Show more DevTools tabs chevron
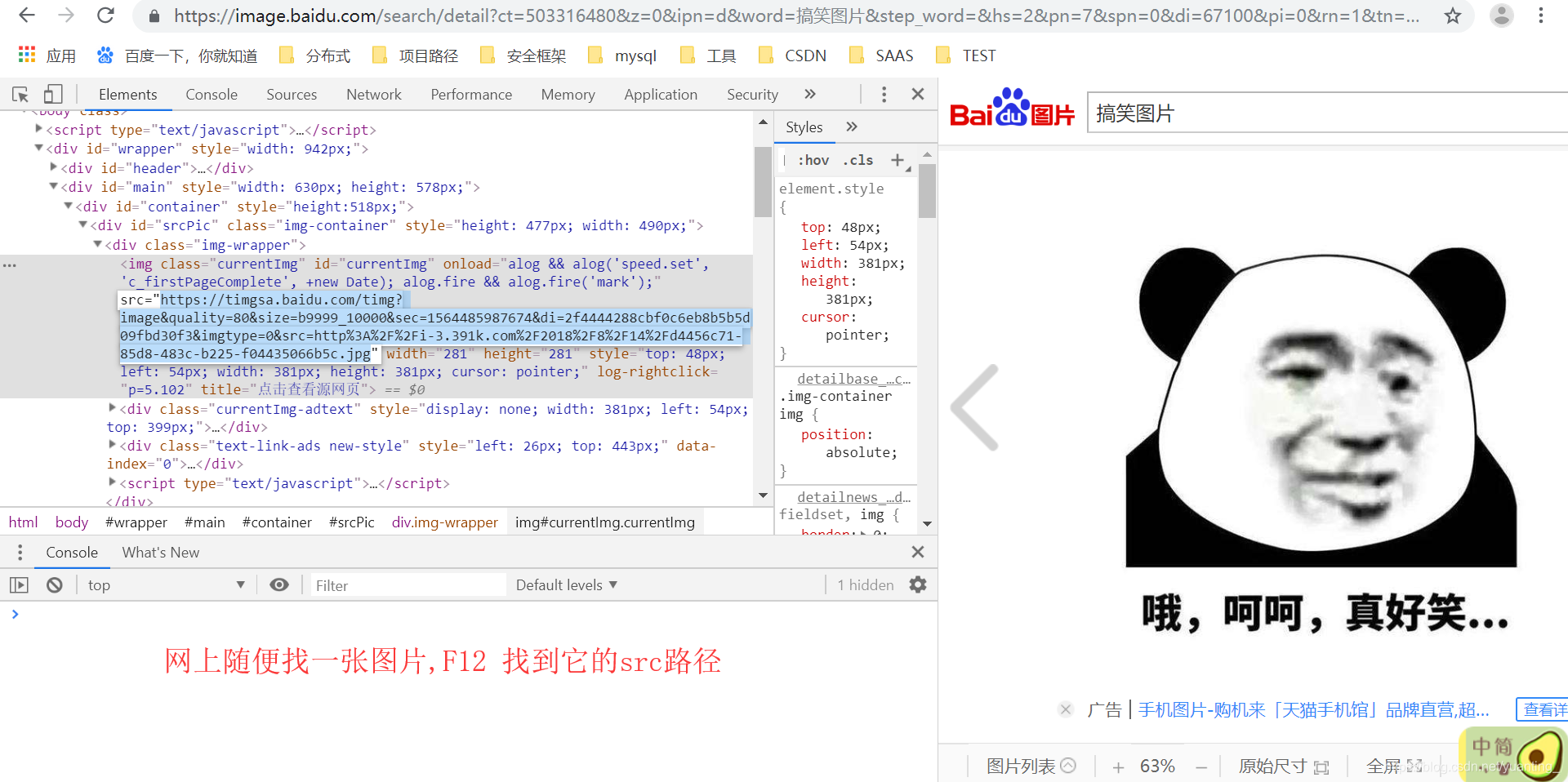This screenshot has width=1568, height=782. click(810, 95)
